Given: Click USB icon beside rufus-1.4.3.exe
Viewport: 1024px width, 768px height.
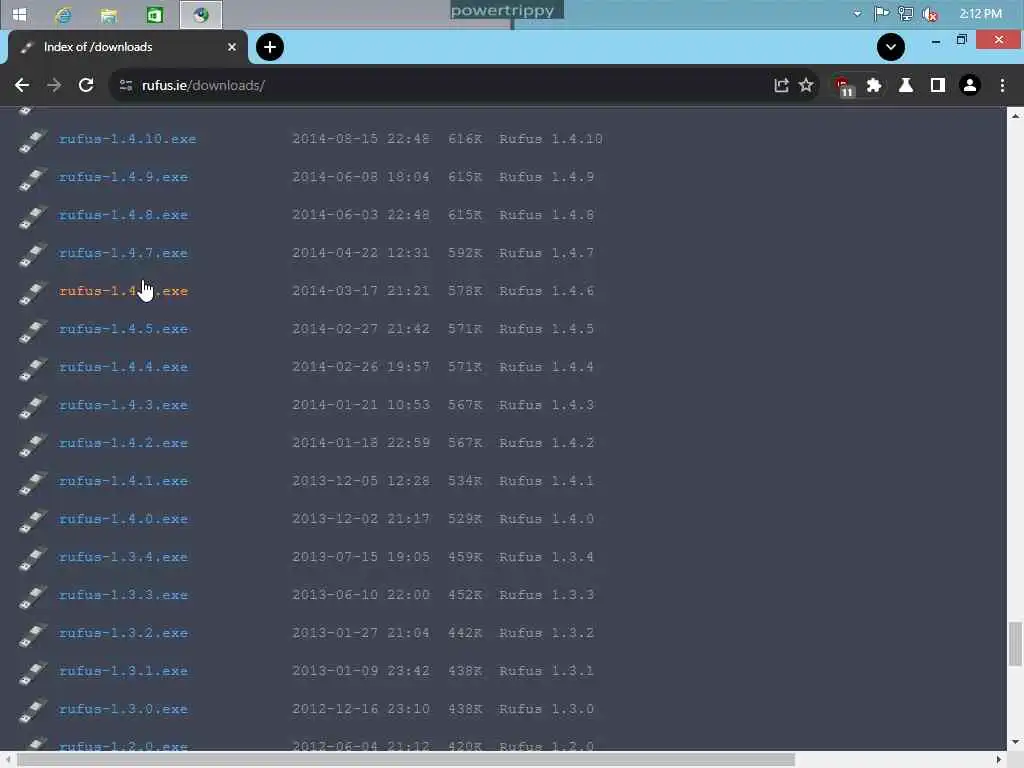Looking at the screenshot, I should click(32, 406).
